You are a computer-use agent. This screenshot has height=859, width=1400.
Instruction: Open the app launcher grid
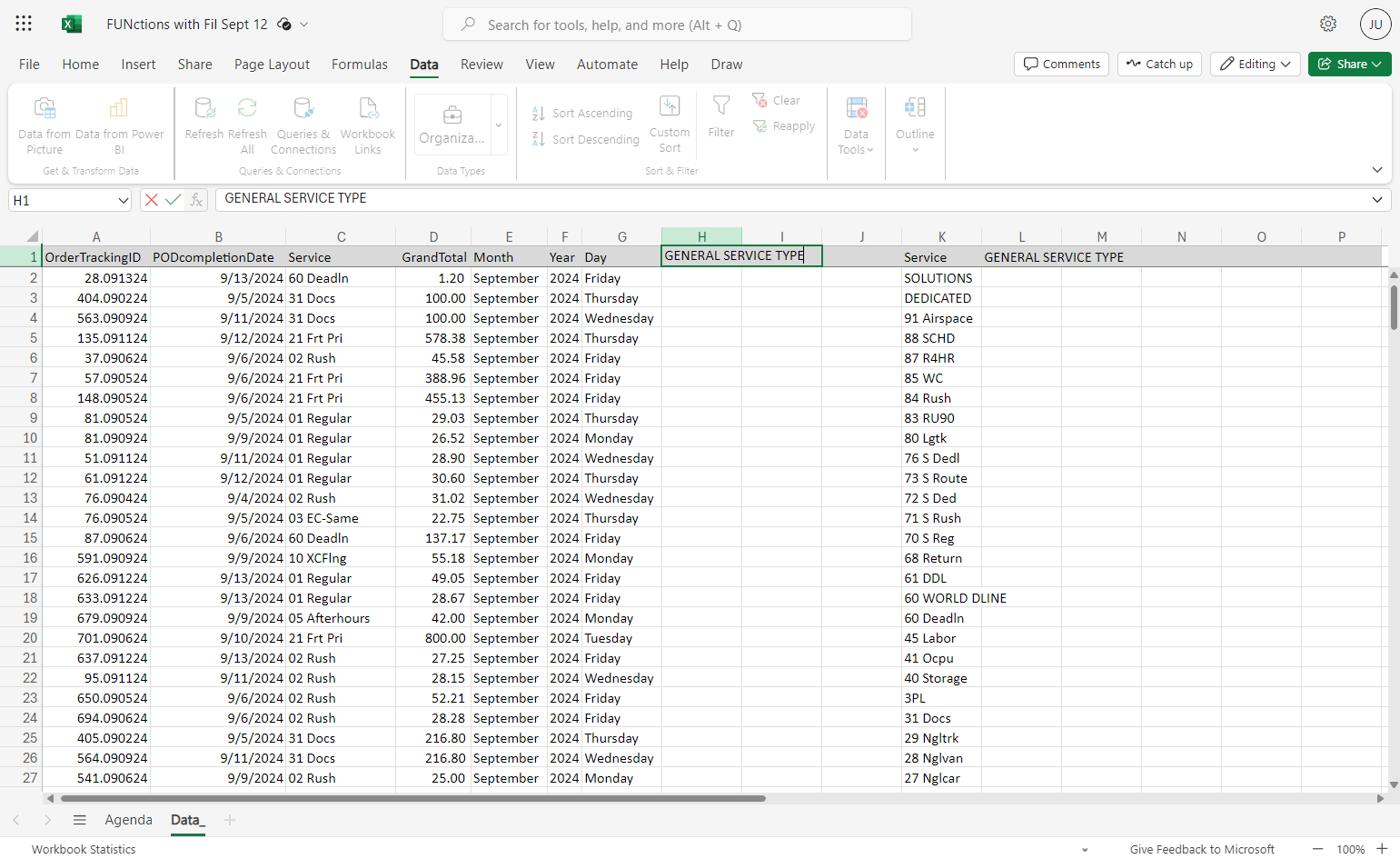(24, 25)
